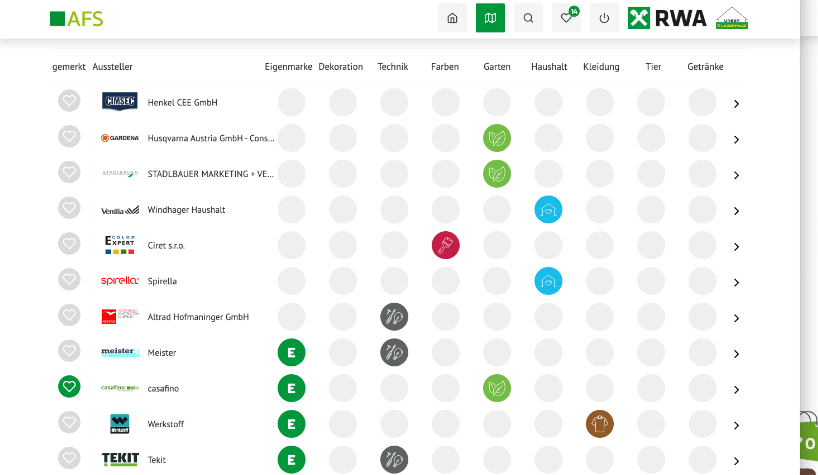Bookmark Spirella with heart
This screenshot has height=475, width=818.
69,279
